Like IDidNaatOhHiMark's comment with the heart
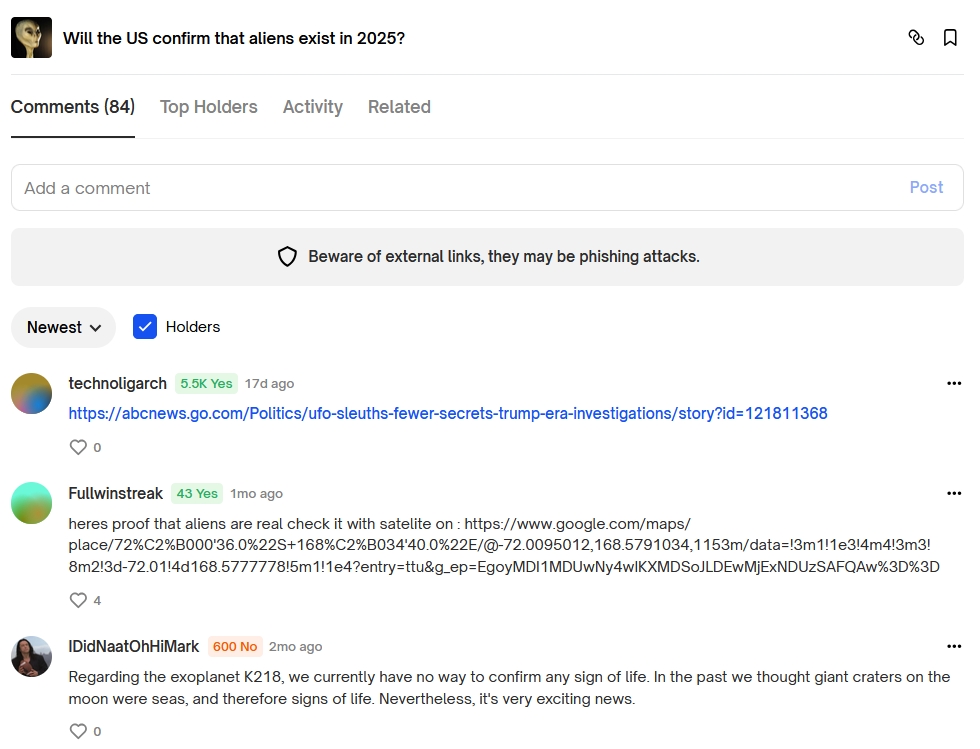 [79, 731]
